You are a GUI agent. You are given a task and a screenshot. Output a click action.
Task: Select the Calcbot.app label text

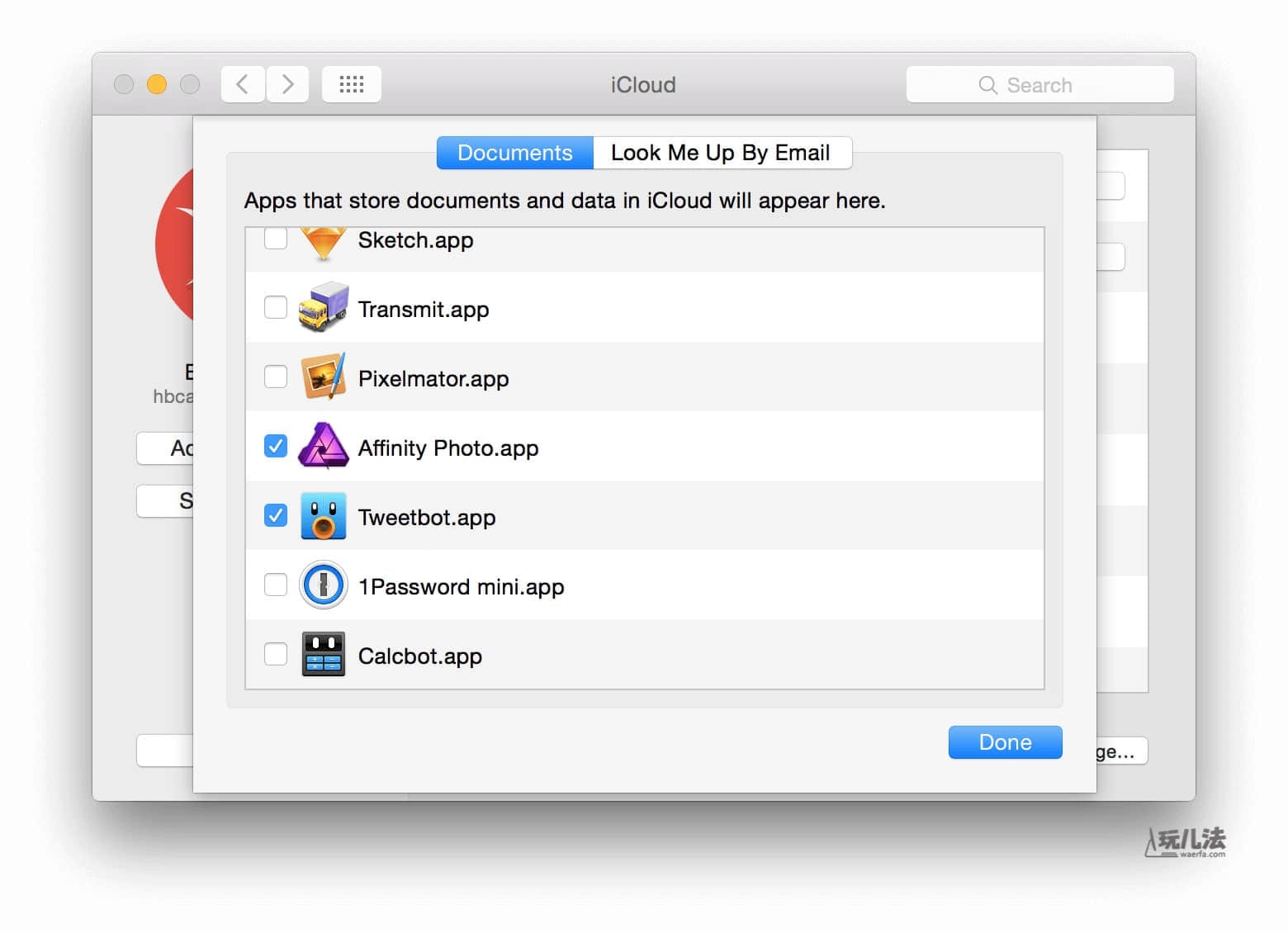coord(420,656)
